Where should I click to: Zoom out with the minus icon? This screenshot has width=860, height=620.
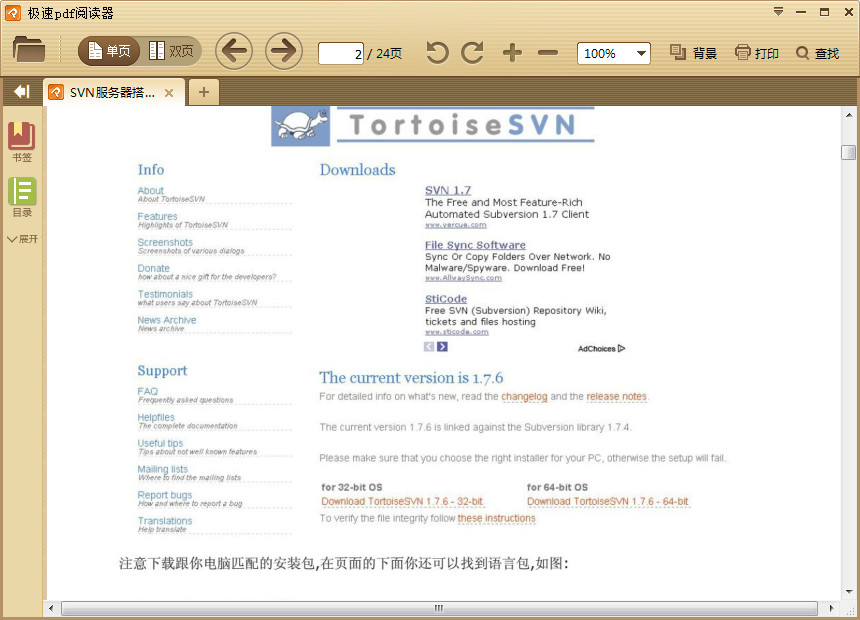(x=547, y=53)
